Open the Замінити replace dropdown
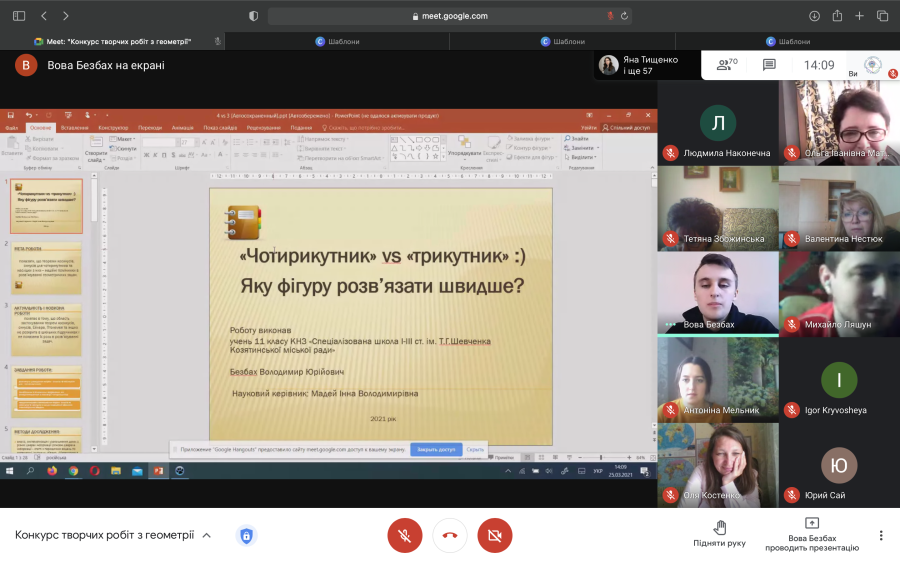 point(581,147)
